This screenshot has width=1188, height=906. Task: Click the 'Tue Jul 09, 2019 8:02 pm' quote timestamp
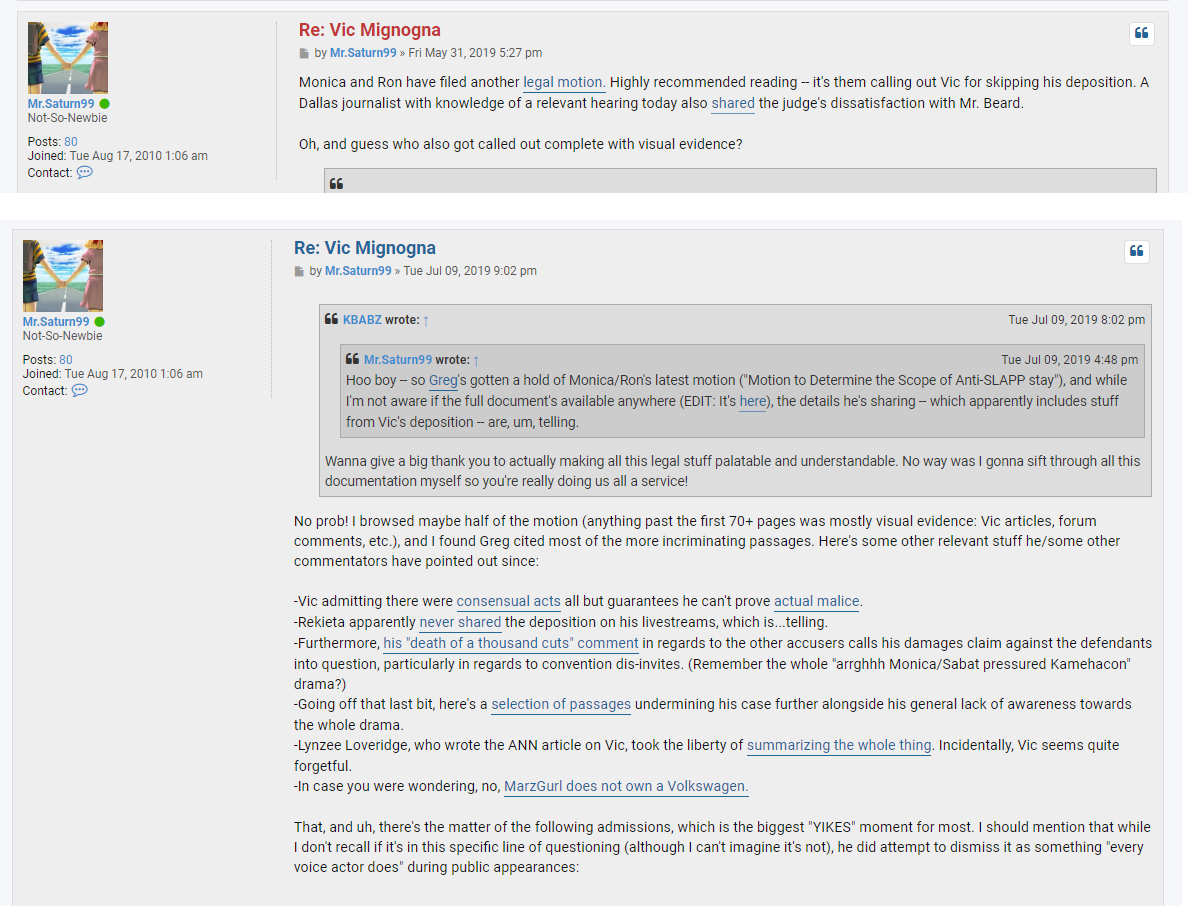pos(1077,320)
